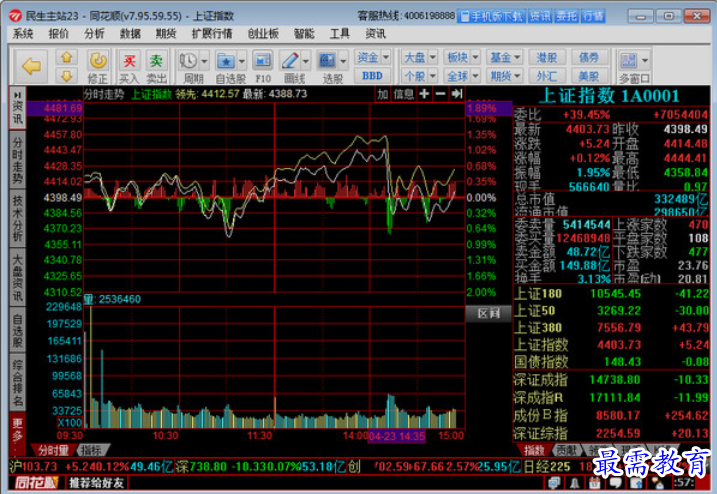Viewport: 717px width, 494px height.
Task: Click the 债券 toolbar button
Action: [x=589, y=57]
